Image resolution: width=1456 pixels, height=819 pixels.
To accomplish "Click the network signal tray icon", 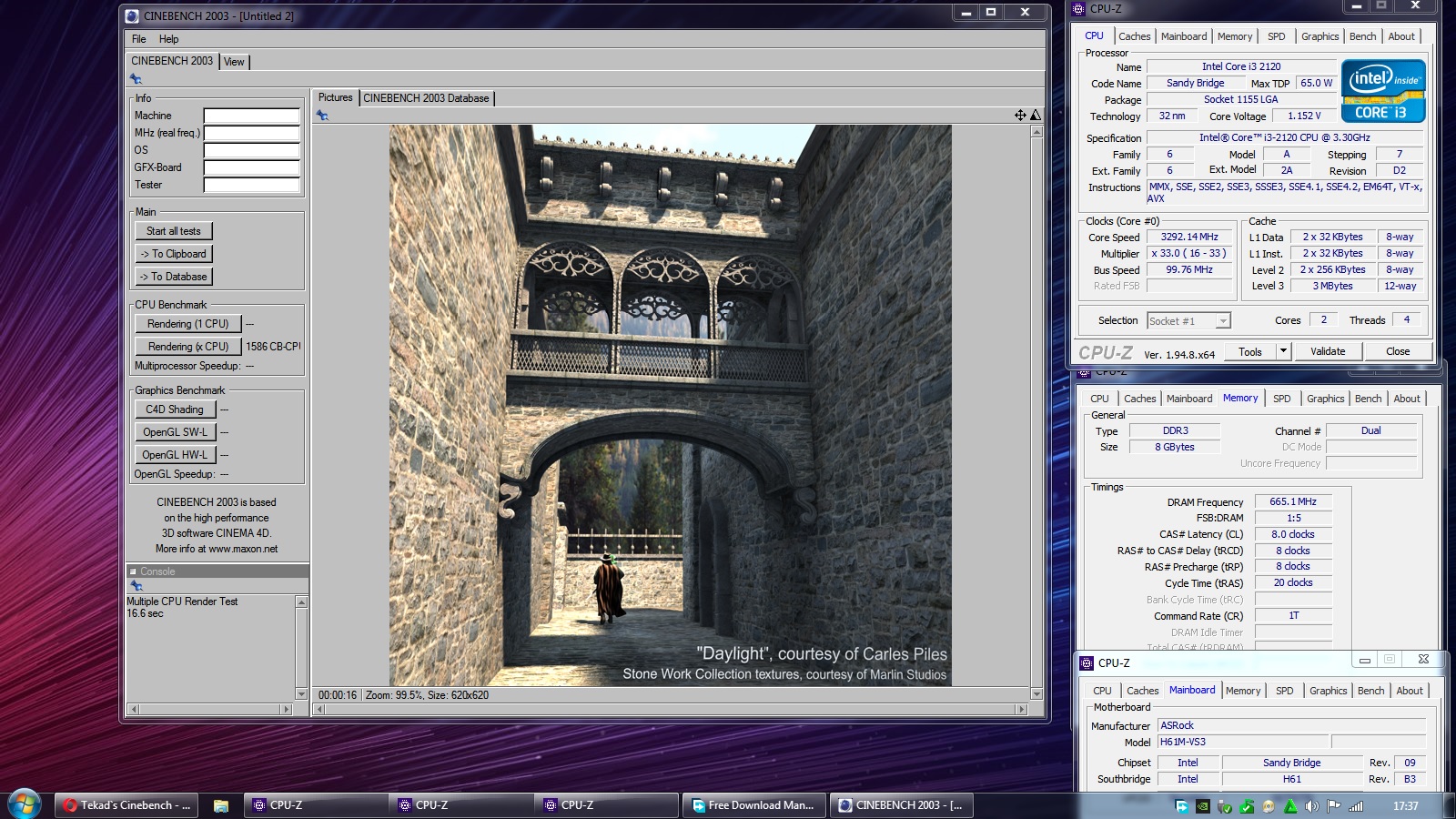I will pyautogui.click(x=1356, y=805).
